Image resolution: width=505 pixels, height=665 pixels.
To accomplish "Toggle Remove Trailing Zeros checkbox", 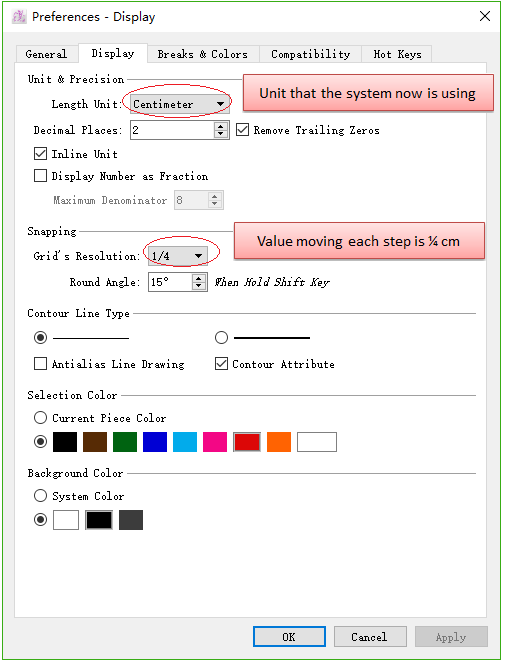I will (242, 130).
